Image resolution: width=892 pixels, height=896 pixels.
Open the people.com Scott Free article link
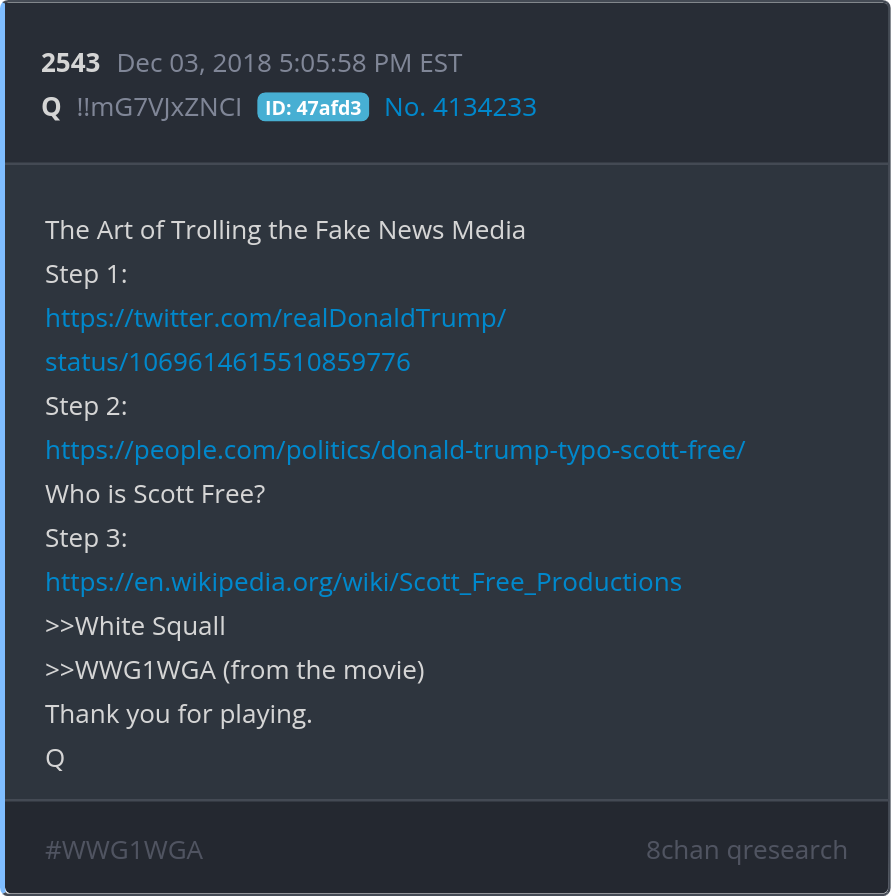click(x=395, y=450)
